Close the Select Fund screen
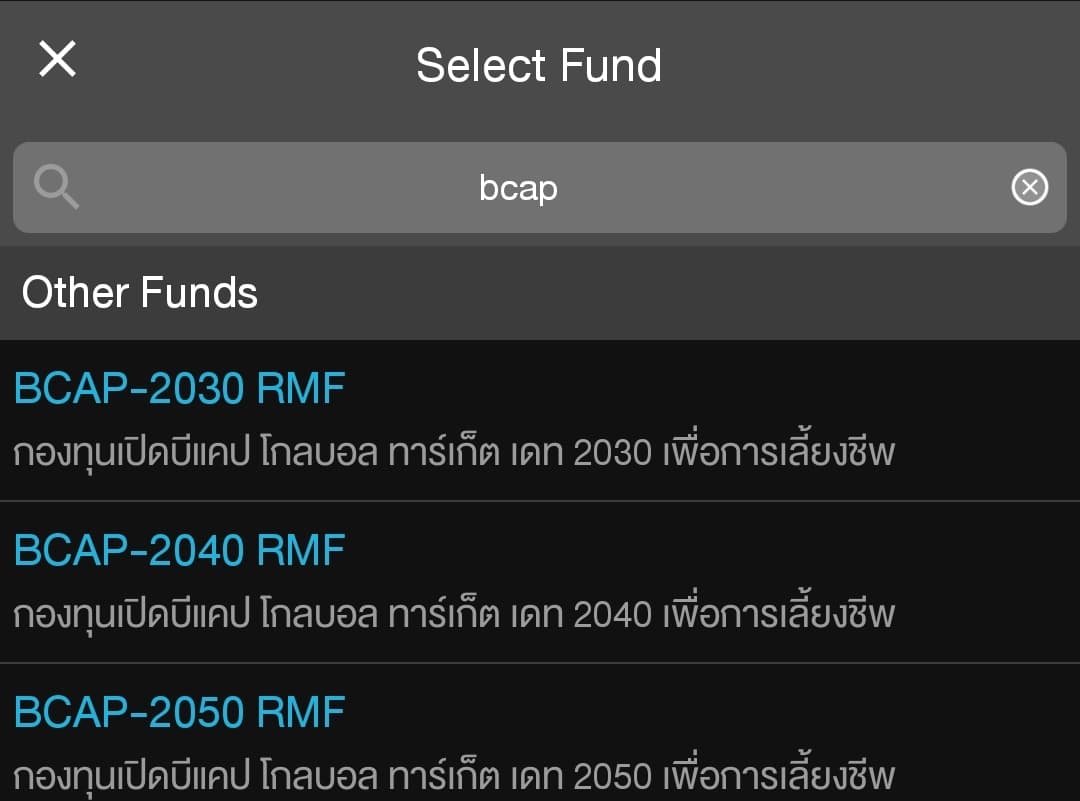1080x801 pixels. 57,60
